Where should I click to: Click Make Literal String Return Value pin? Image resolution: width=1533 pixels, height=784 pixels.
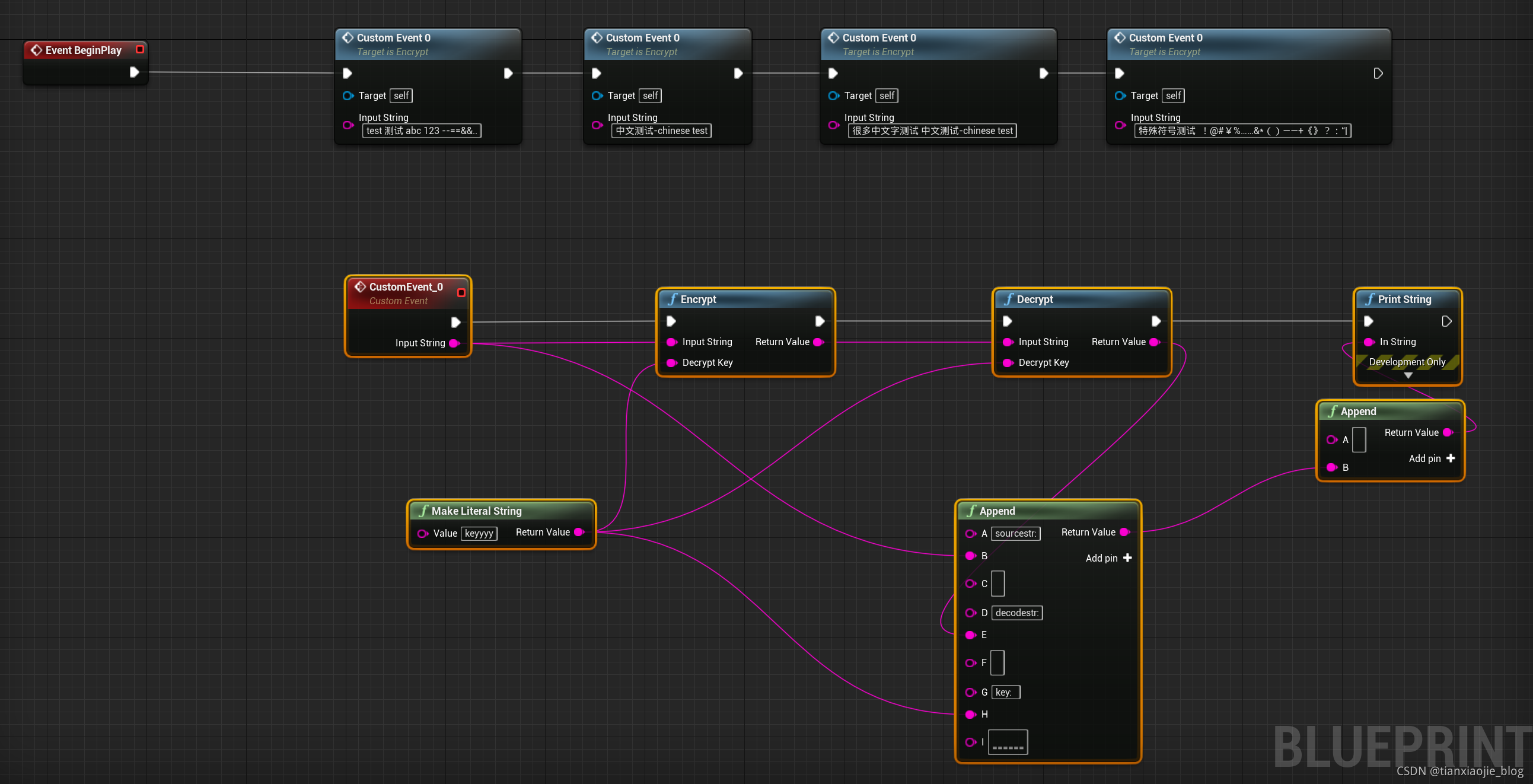578,532
